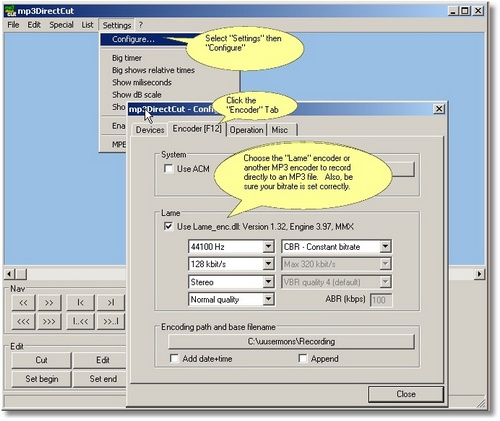Viewport: 500px width, 421px height.
Task: Open the Stereo channel mode dropdown
Action: coord(268,282)
